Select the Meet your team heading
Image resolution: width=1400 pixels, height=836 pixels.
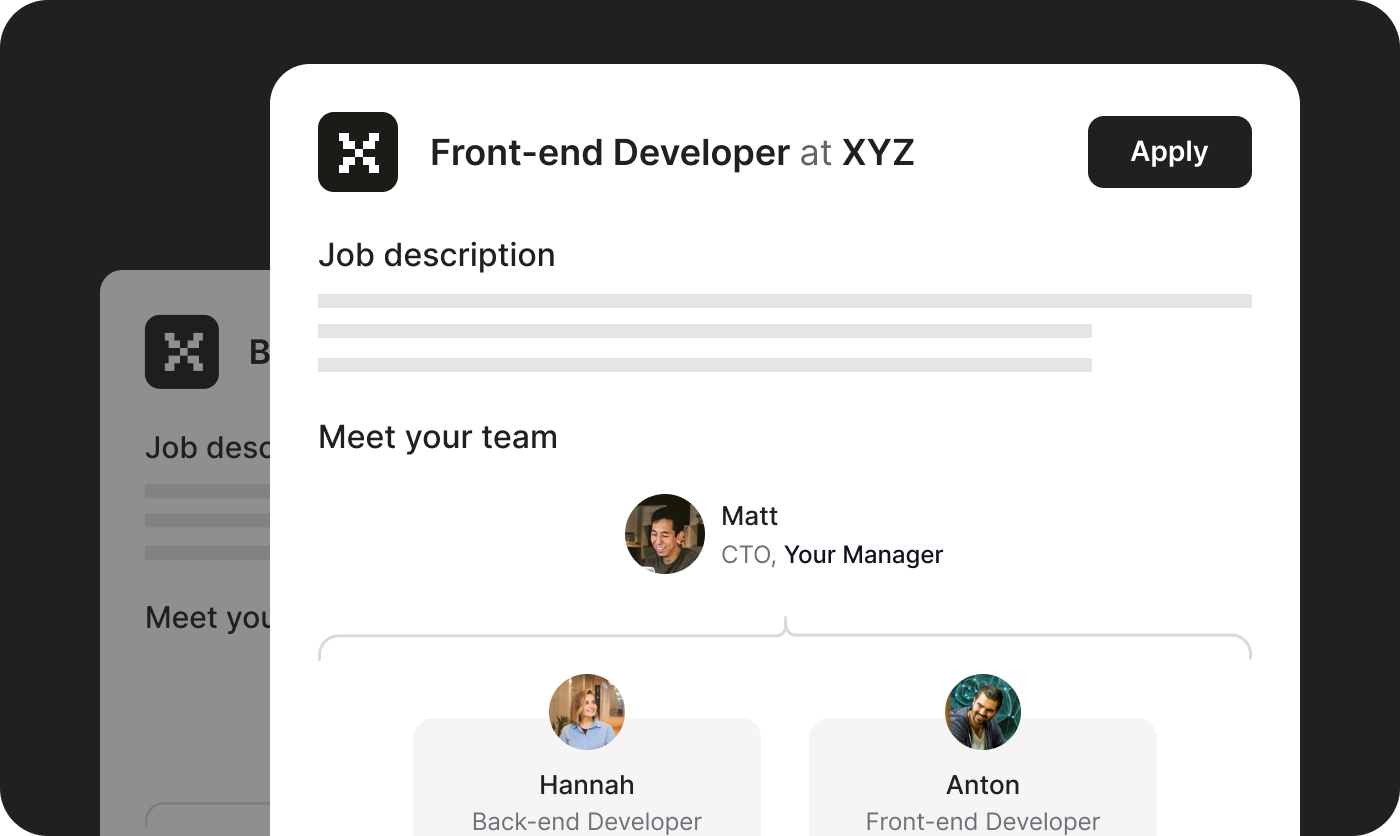[438, 437]
